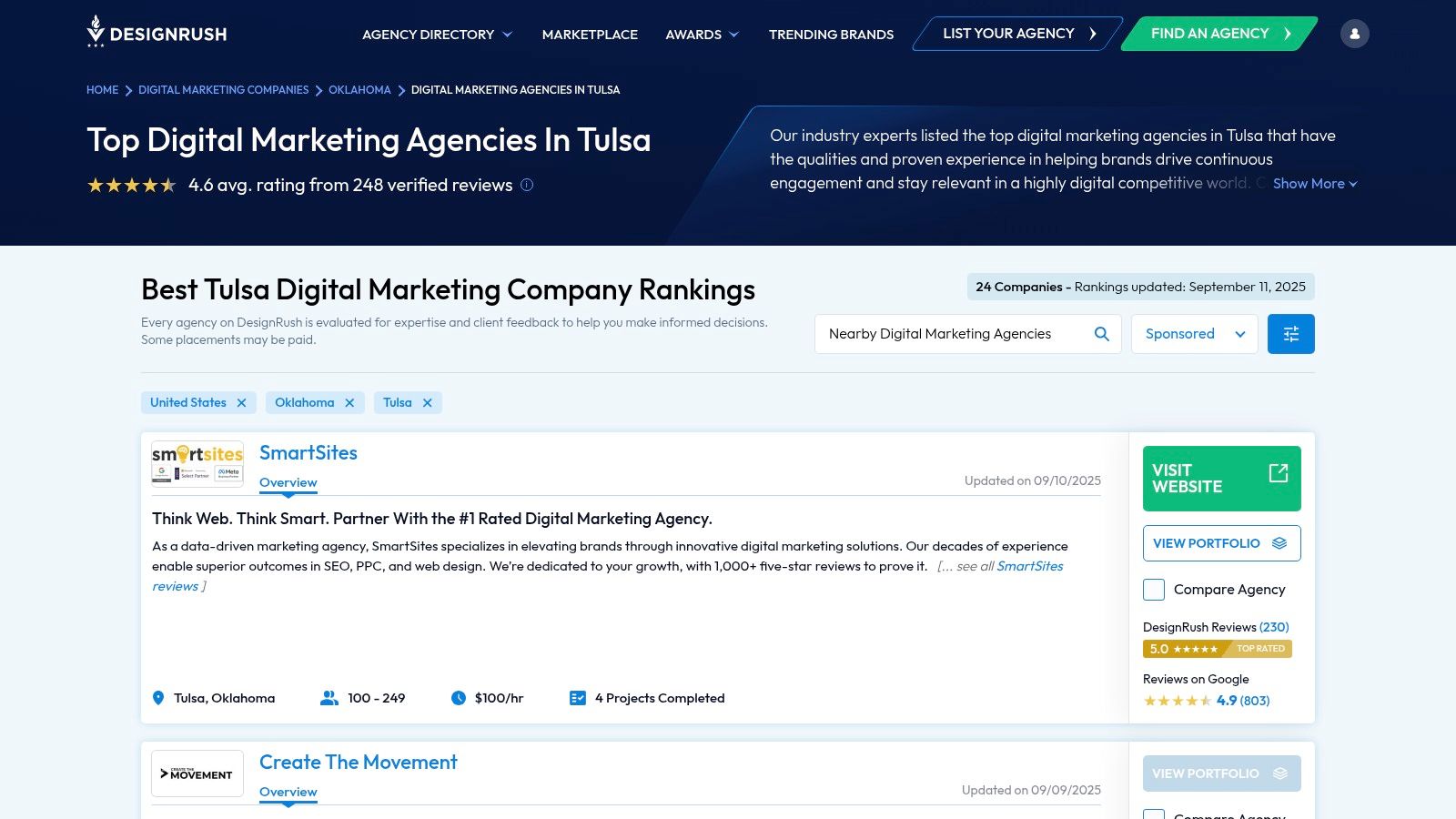Click the List Your Agency button
The image size is (1456, 819).
[x=1018, y=34]
